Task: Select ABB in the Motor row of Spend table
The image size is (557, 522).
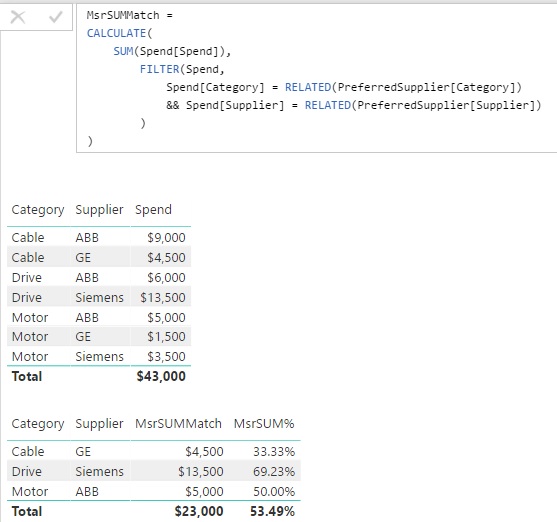Action: pos(87,317)
